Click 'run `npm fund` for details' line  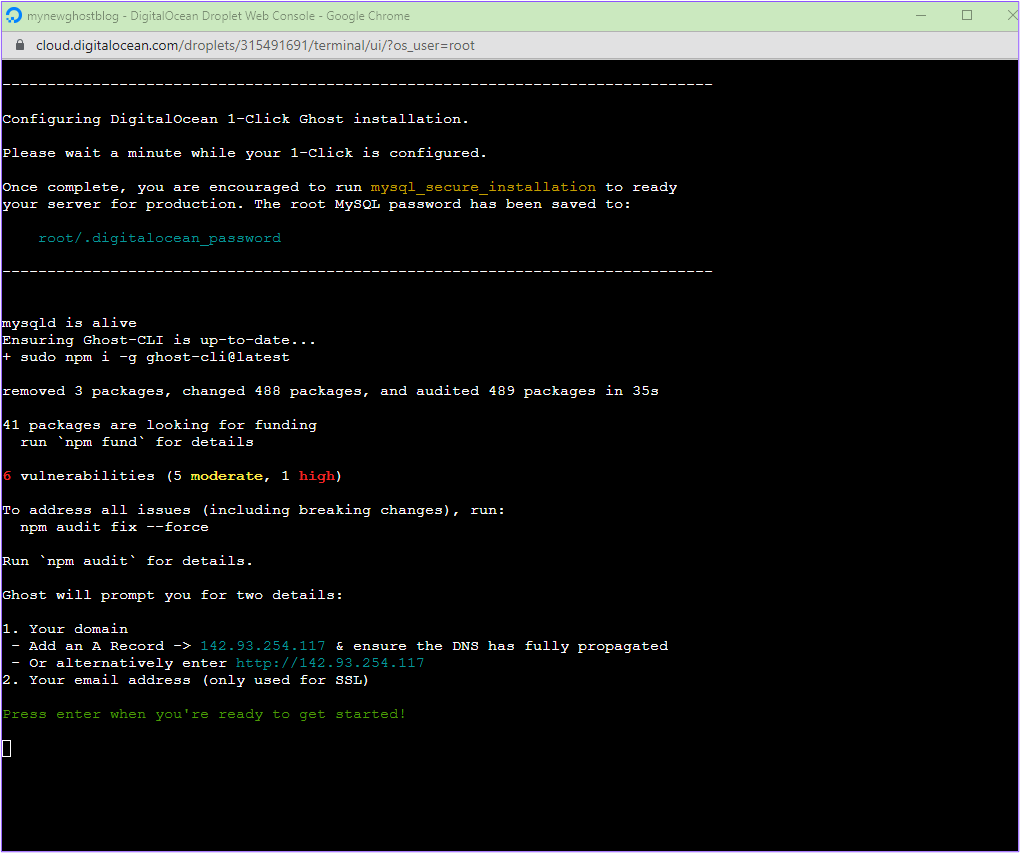click(x=137, y=442)
